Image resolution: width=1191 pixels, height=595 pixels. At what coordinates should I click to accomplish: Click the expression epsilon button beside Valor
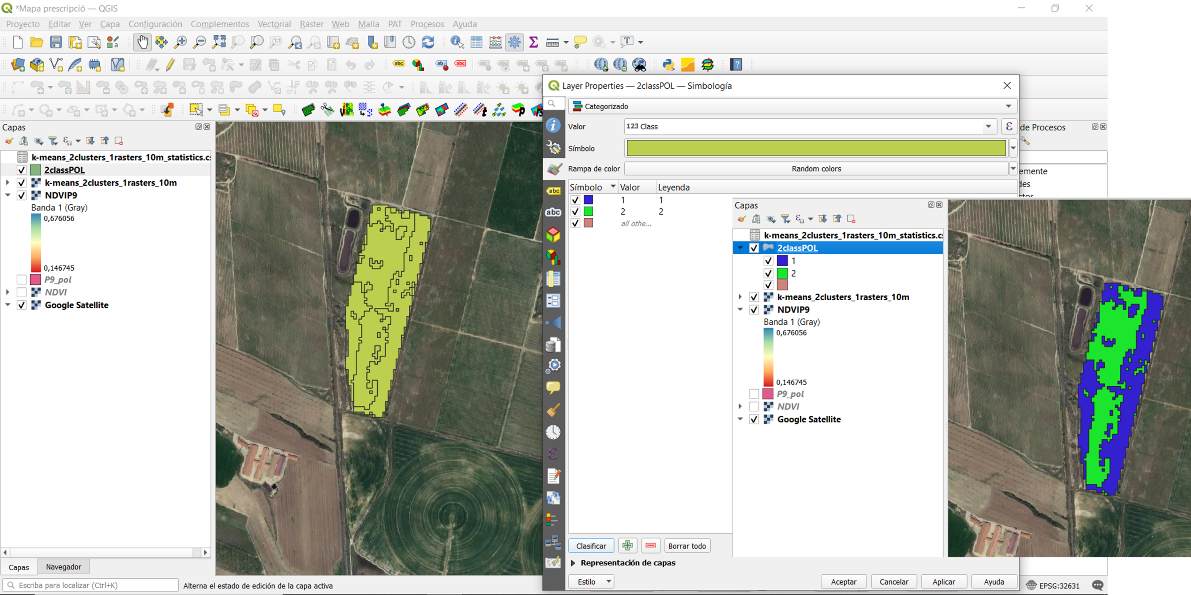click(x=1009, y=126)
